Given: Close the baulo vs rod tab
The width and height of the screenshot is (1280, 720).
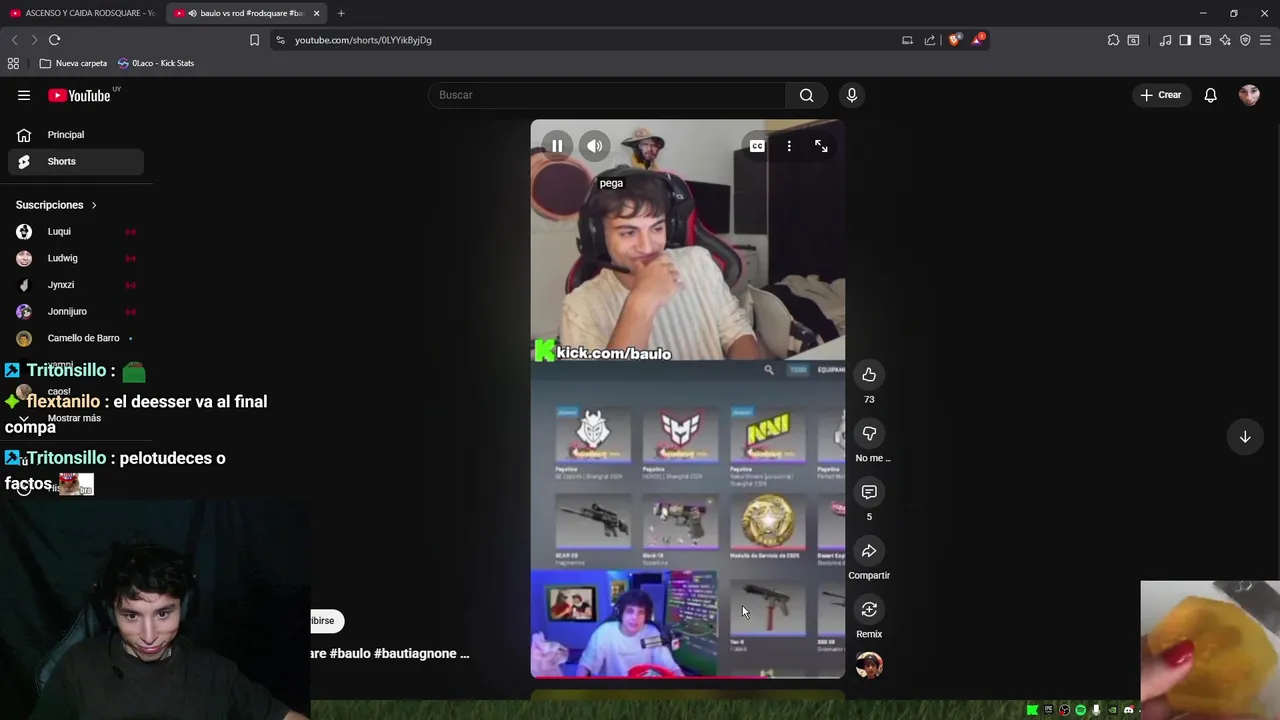Looking at the screenshot, I should [x=317, y=13].
